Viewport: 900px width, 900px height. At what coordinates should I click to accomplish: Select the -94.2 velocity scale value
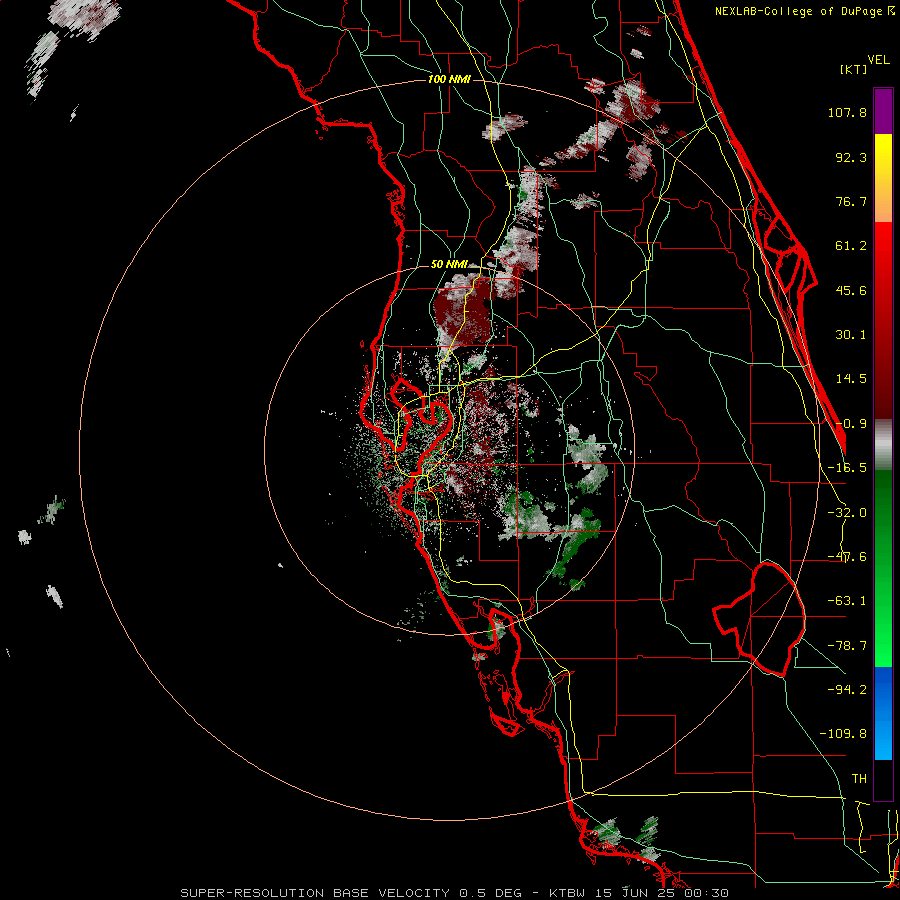pos(847,689)
